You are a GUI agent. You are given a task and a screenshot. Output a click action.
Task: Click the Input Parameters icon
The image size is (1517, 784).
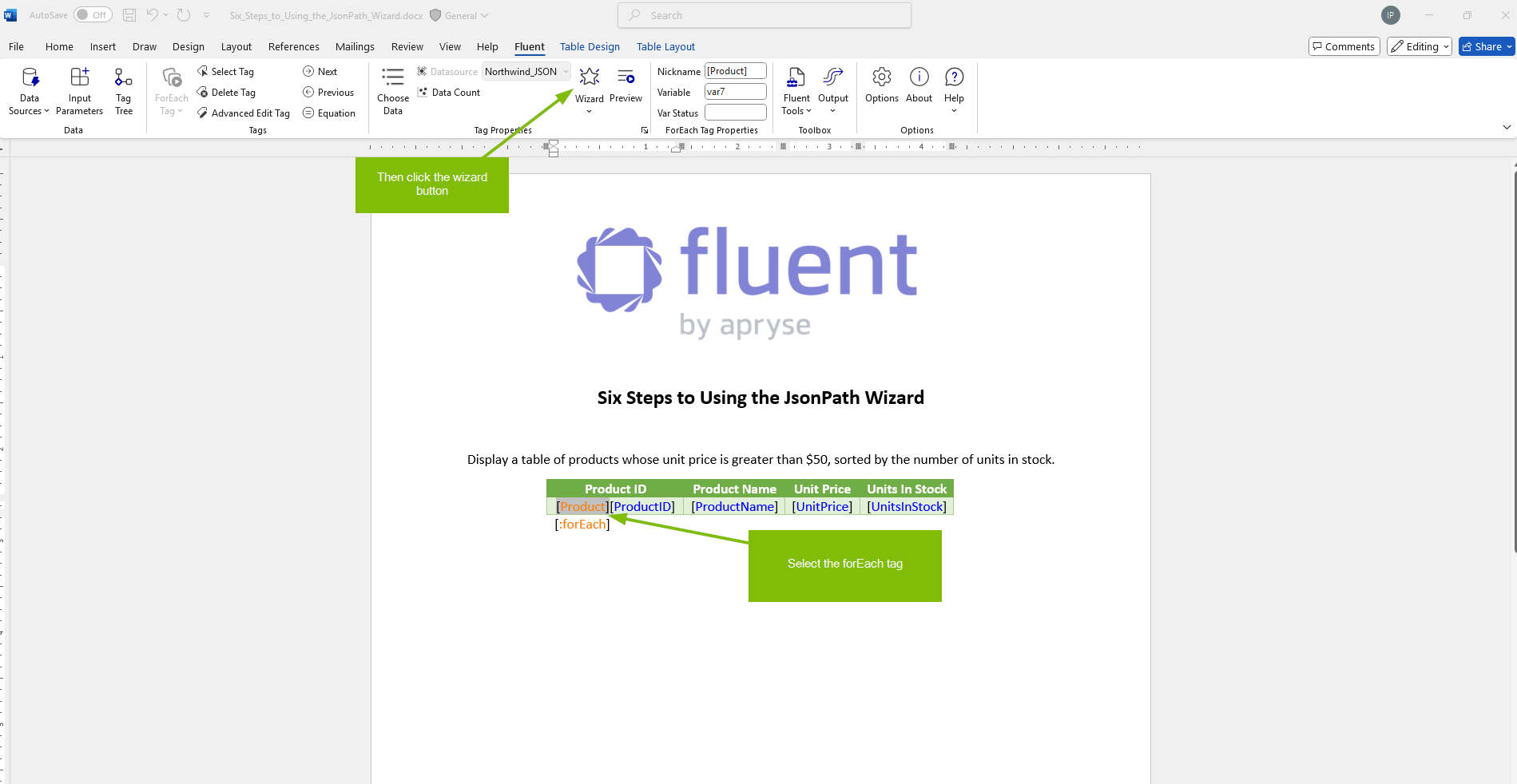(x=79, y=77)
